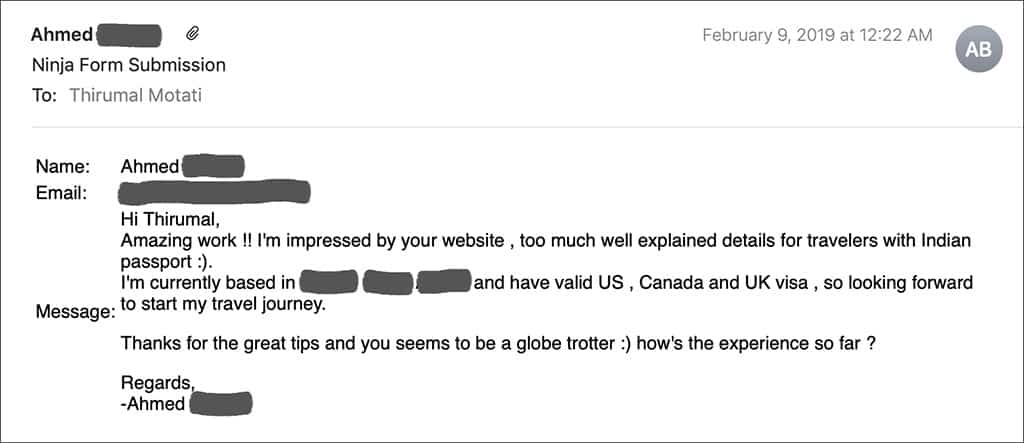1024x443 pixels.
Task: Select recipient Thirumal Motati
Action: (x=136, y=95)
